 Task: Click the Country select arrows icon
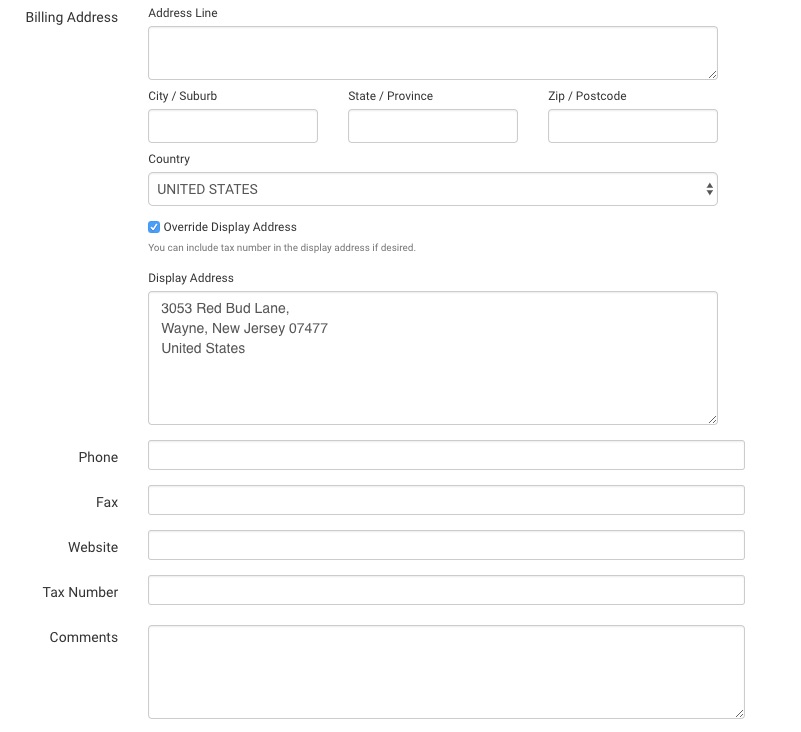pos(709,189)
